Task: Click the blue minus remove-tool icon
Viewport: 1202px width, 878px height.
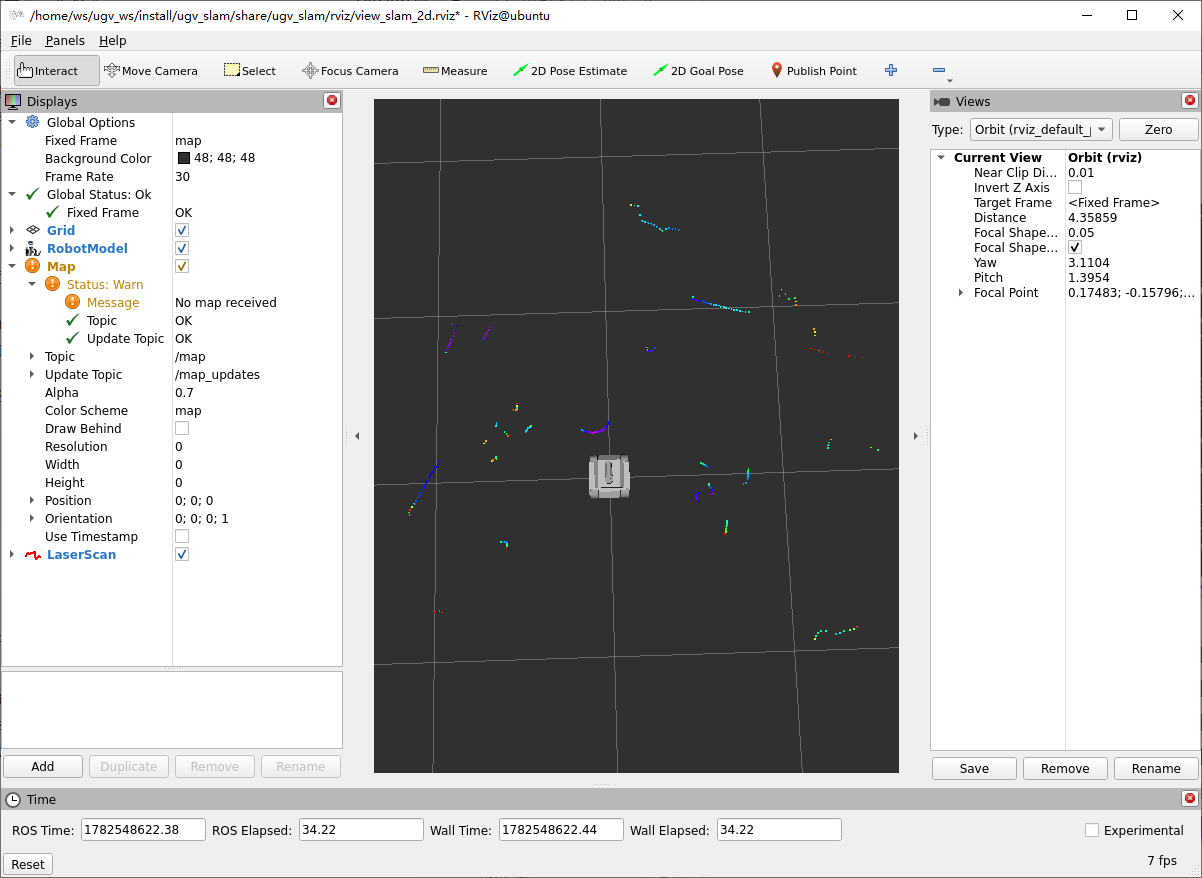Action: (939, 70)
